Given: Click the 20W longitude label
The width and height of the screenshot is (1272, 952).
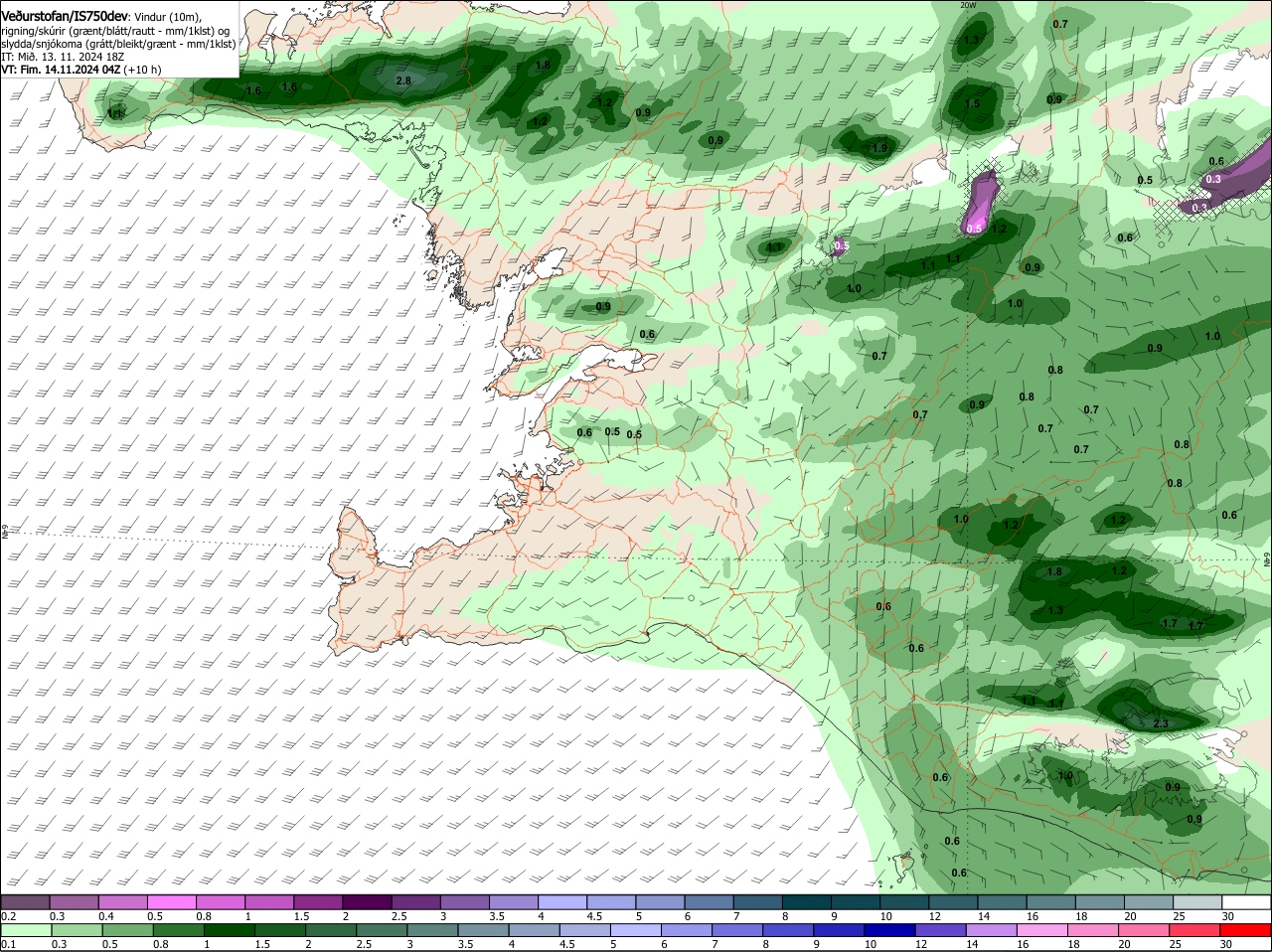Looking at the screenshot, I should coord(968,5).
